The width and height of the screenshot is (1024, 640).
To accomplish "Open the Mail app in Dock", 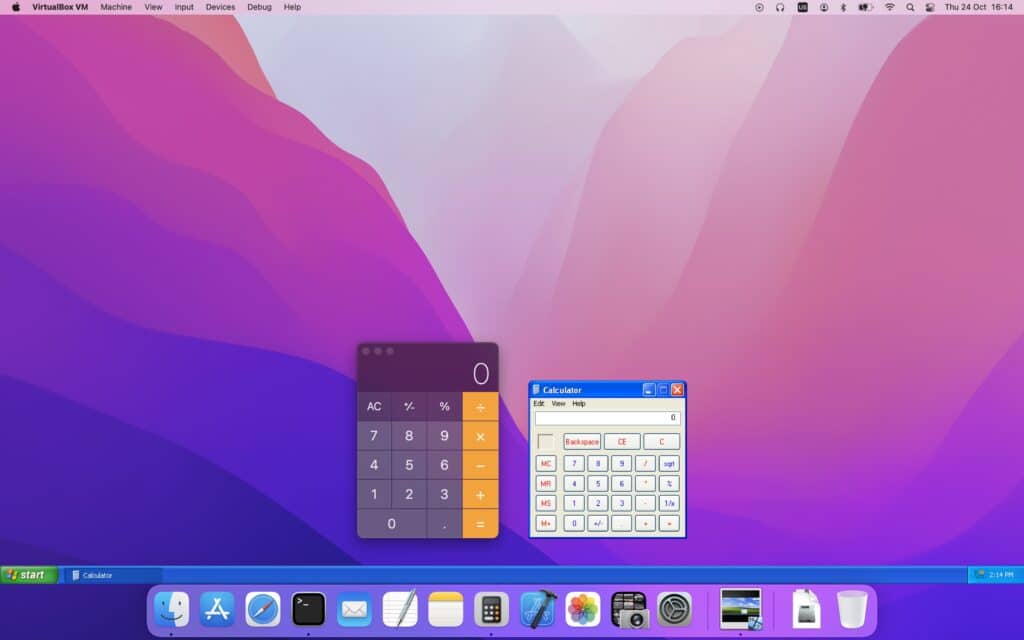I will click(354, 609).
